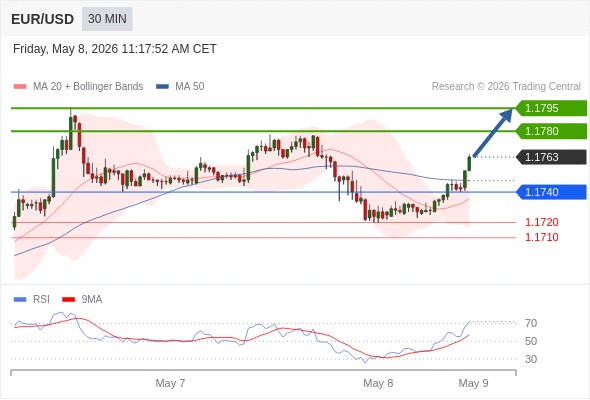The image size is (590, 400).
Task: Open the Research Trading Central copyright link
Action: 506,87
